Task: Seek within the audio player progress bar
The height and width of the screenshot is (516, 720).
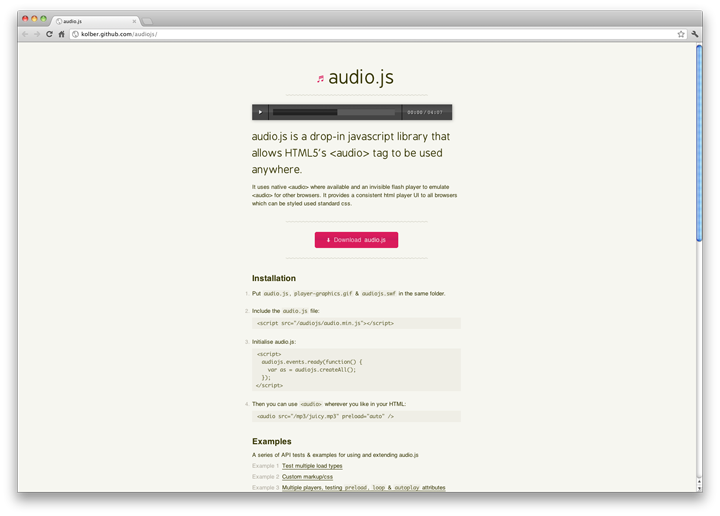Action: click(334, 112)
